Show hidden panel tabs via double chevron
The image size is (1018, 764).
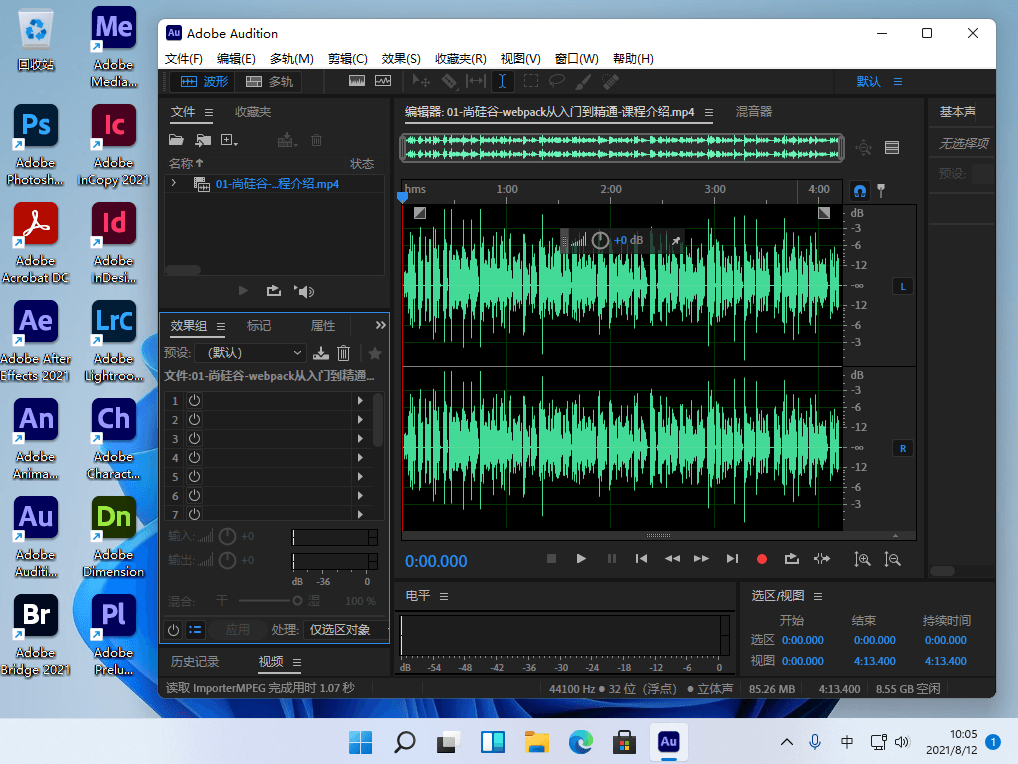(380, 325)
